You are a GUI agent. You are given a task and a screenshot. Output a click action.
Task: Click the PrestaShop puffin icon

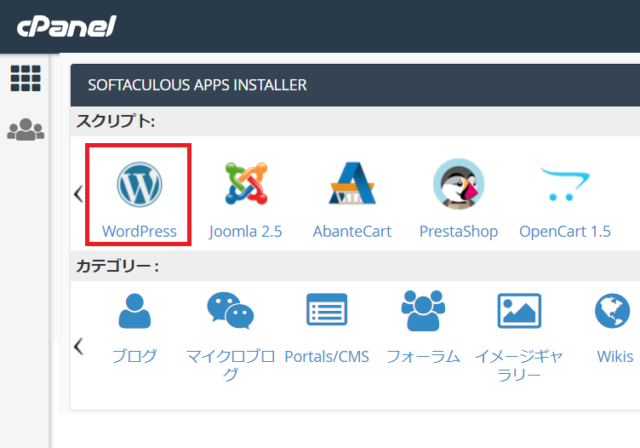[x=459, y=184]
